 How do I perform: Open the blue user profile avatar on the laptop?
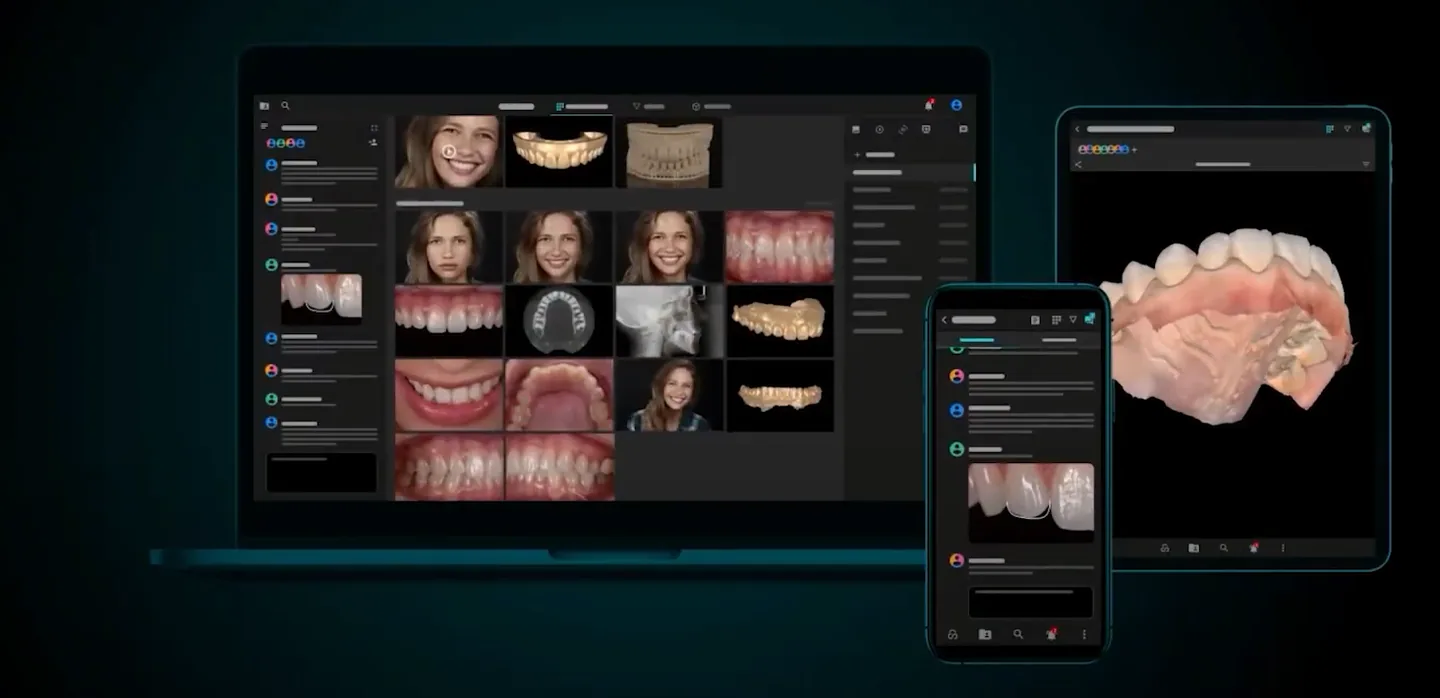click(x=956, y=105)
